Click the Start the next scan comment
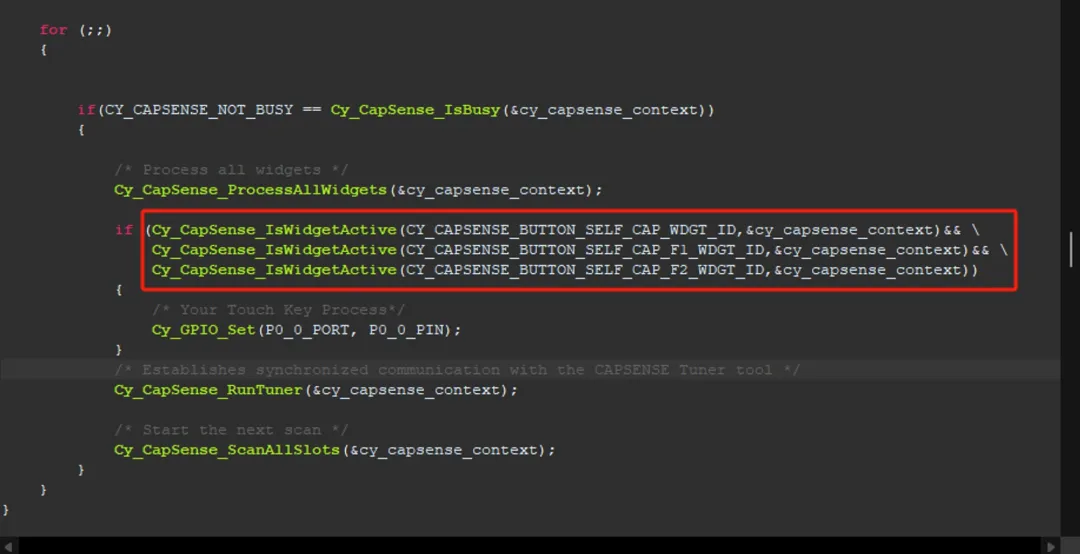 point(231,429)
